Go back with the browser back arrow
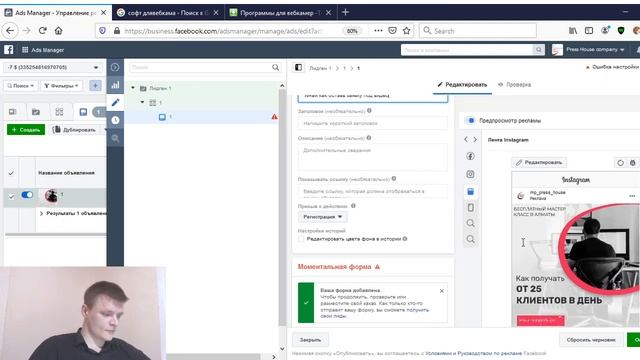Image resolution: width=640 pixels, height=360 pixels. click(10, 31)
